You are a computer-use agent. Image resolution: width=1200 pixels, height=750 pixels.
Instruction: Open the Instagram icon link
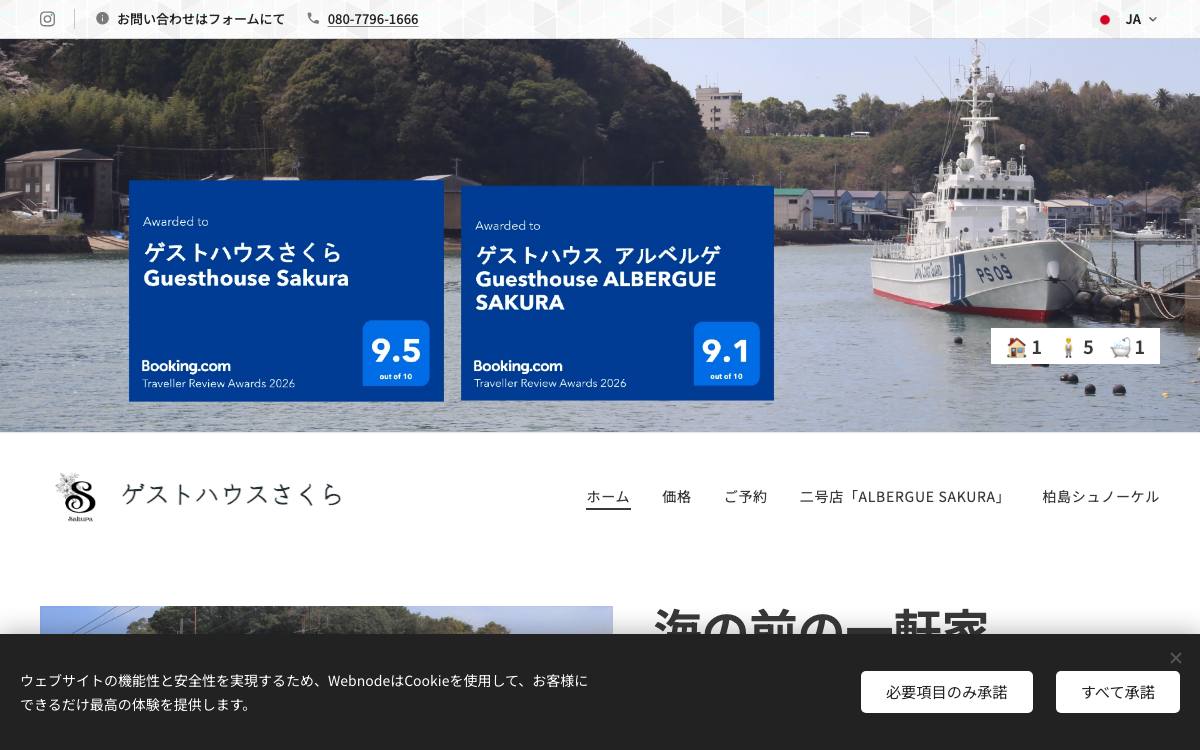click(47, 19)
